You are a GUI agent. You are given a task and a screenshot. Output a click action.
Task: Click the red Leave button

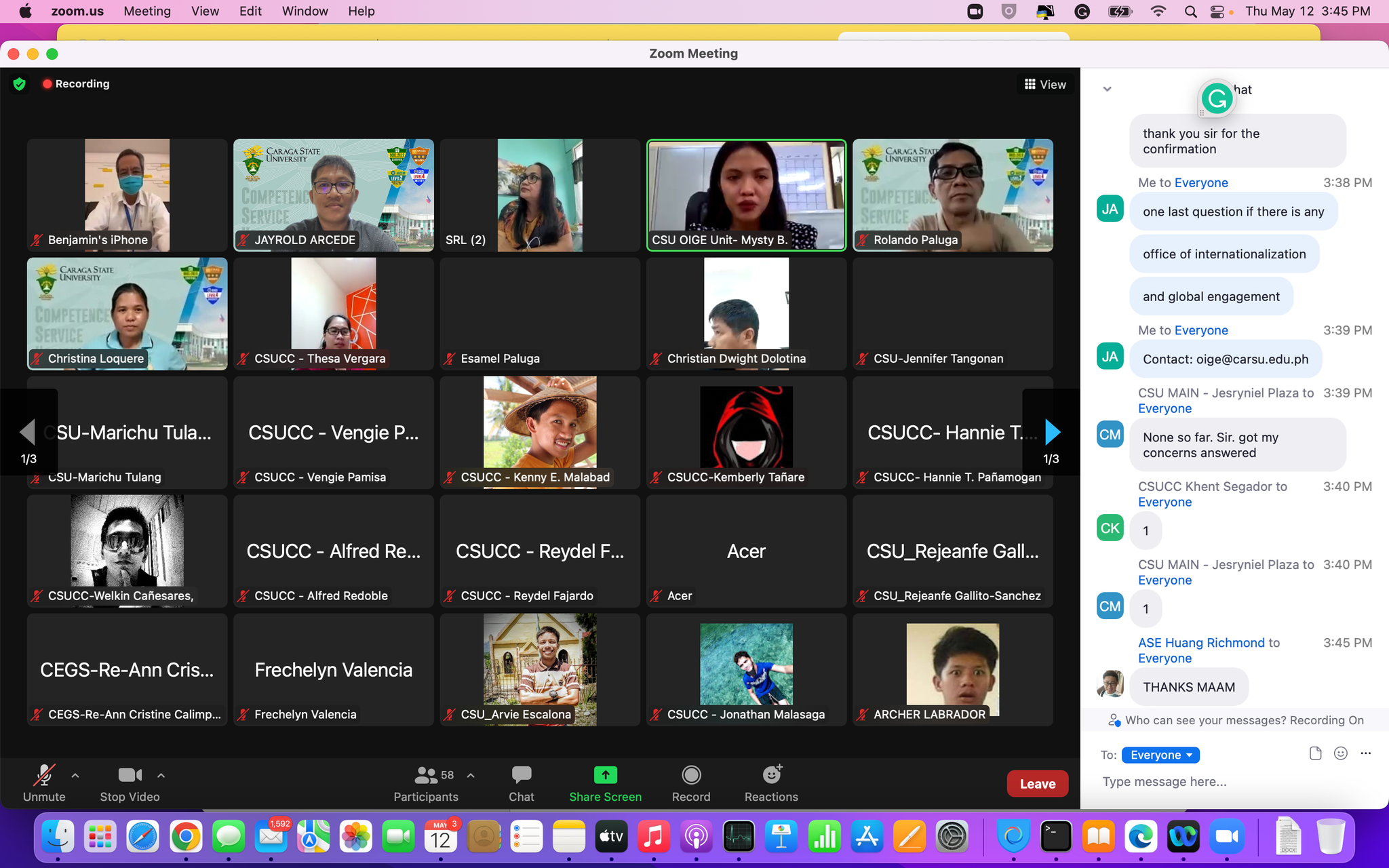tap(1038, 784)
